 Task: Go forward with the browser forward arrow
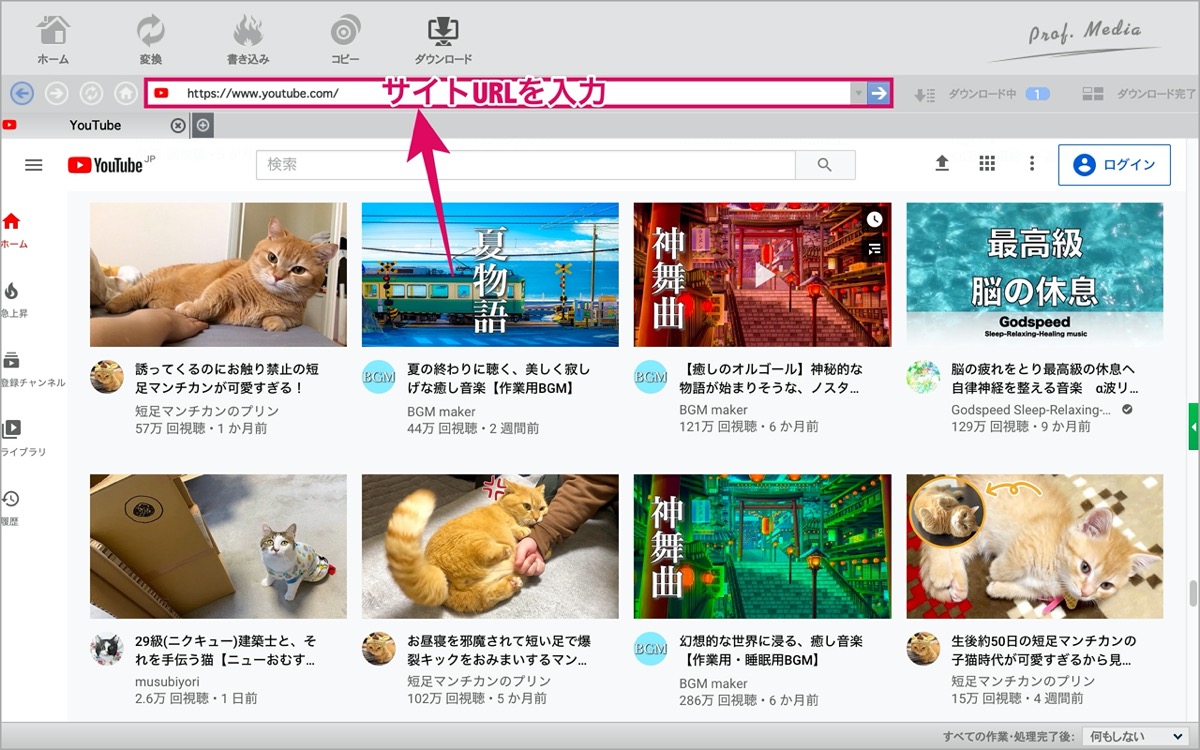tap(56, 93)
